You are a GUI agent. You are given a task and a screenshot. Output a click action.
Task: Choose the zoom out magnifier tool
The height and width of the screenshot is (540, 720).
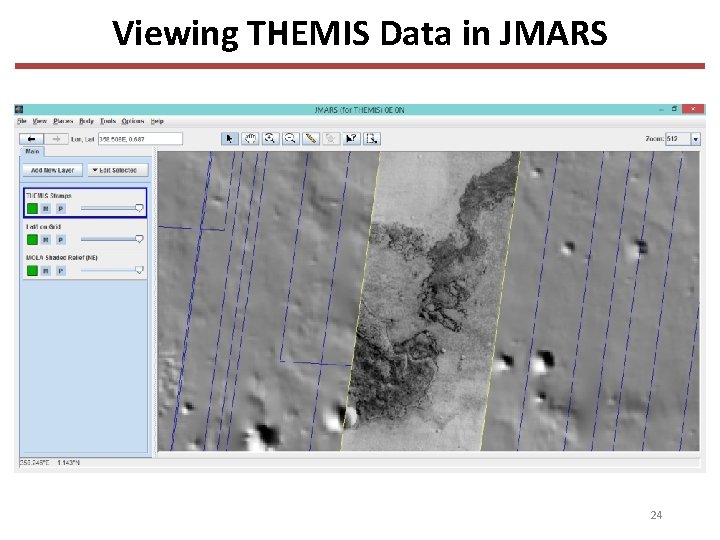click(290, 139)
